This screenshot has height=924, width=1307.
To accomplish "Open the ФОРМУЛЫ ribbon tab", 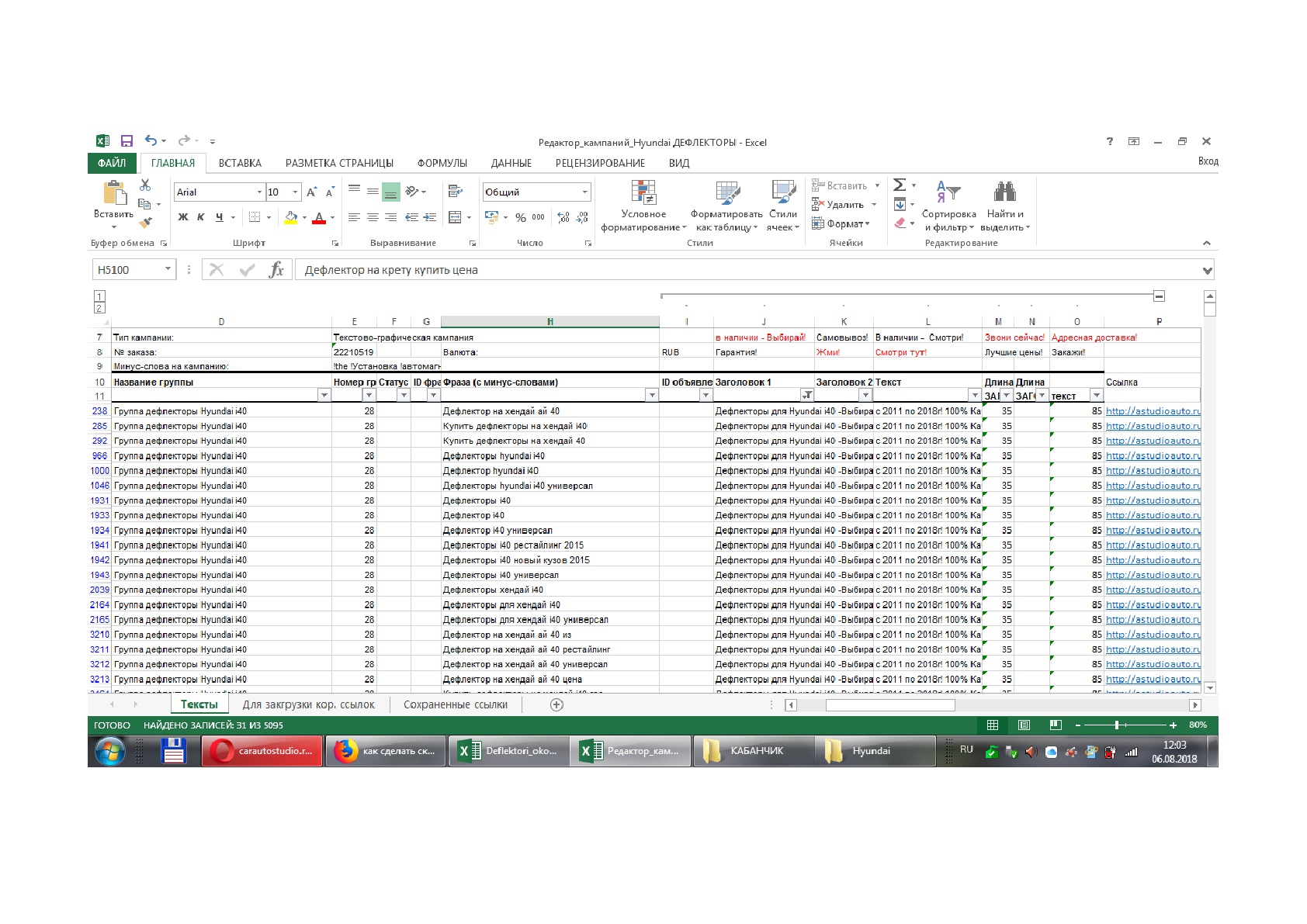I will pos(442,164).
